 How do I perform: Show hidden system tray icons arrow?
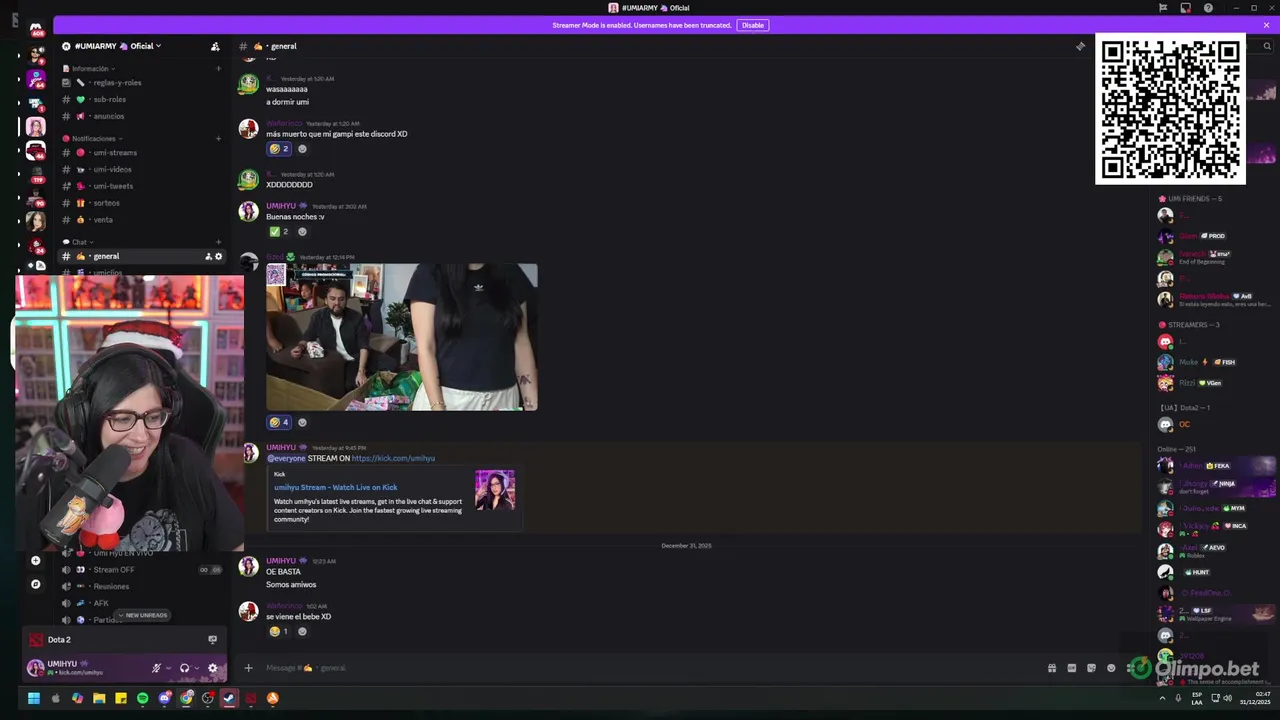coord(1162,698)
